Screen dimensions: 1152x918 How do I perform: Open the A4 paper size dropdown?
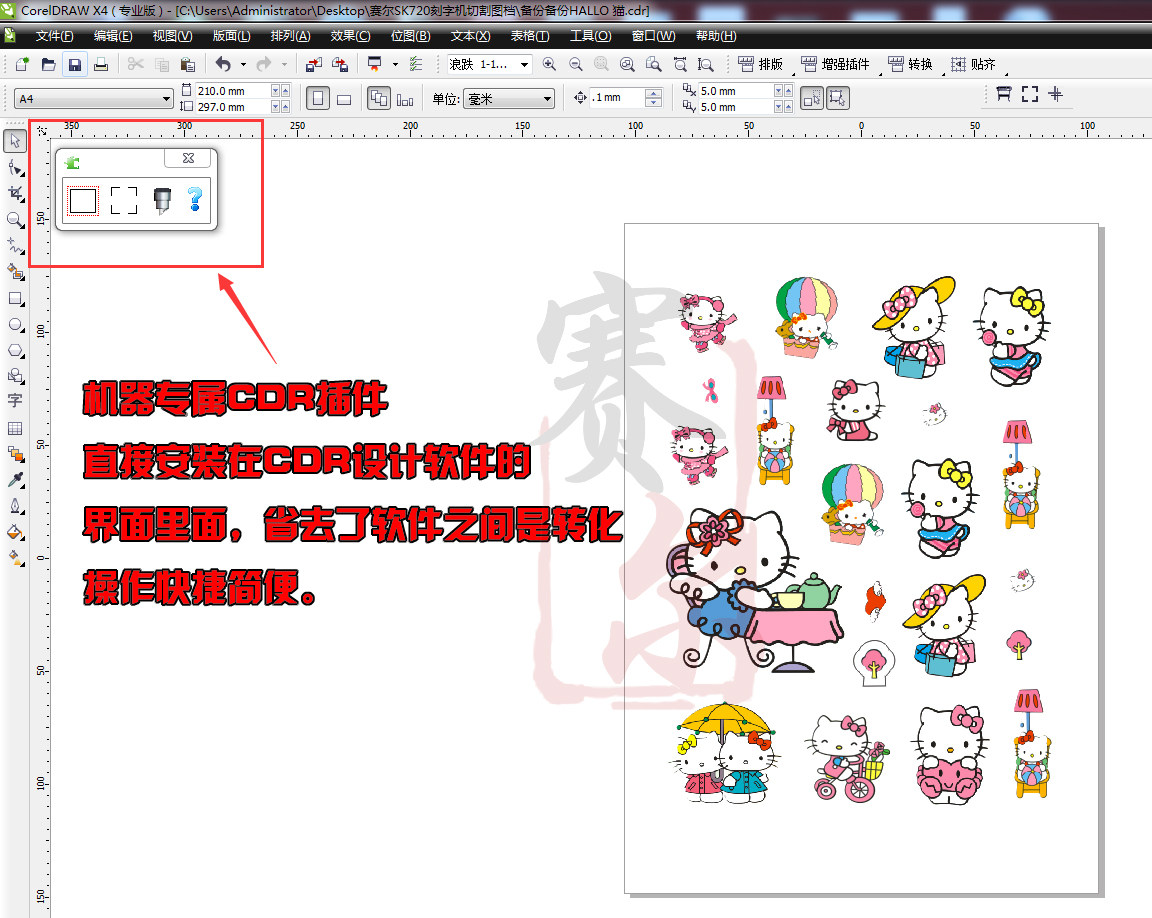[93, 98]
